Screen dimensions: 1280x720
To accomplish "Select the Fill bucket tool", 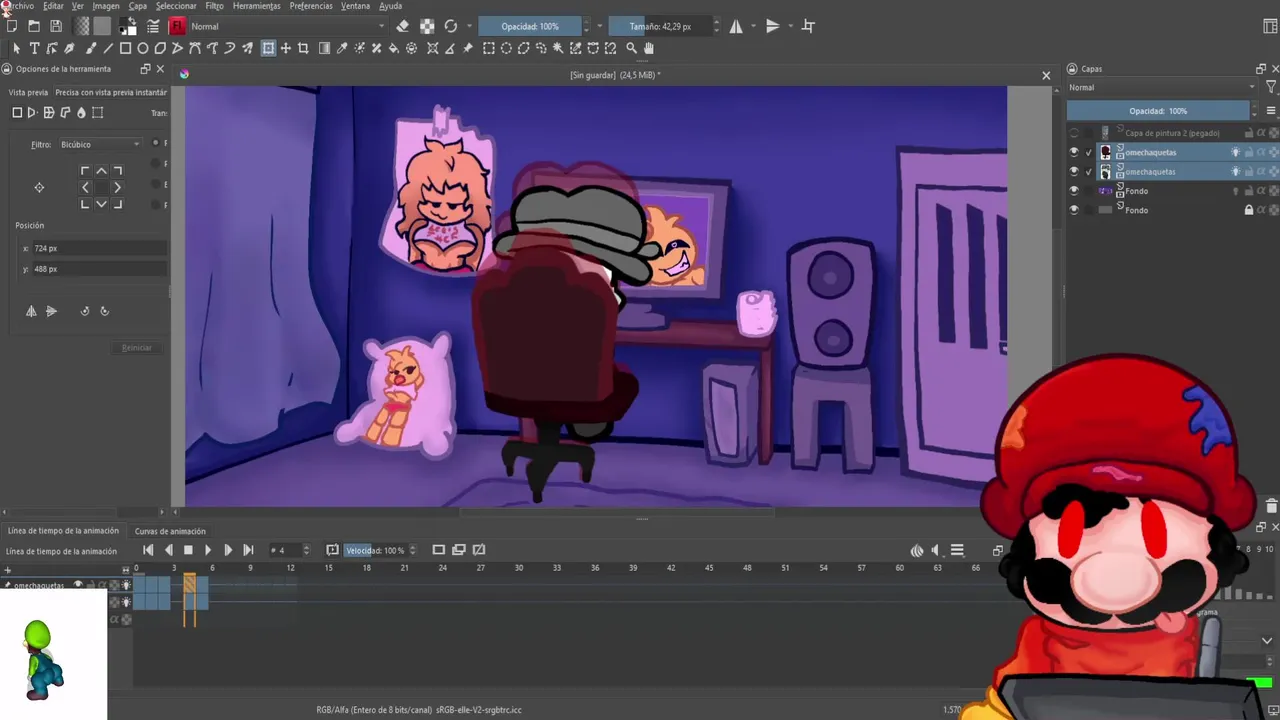I will coord(394,48).
